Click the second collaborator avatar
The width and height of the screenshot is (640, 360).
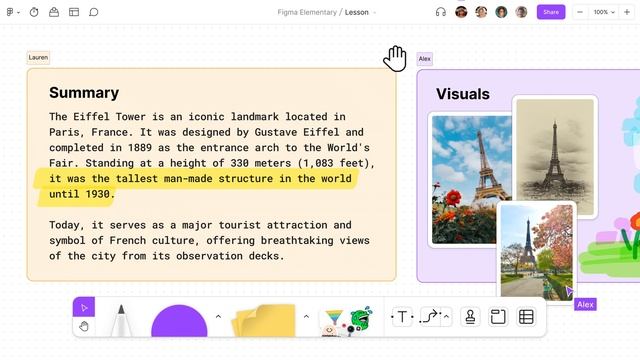(481, 12)
